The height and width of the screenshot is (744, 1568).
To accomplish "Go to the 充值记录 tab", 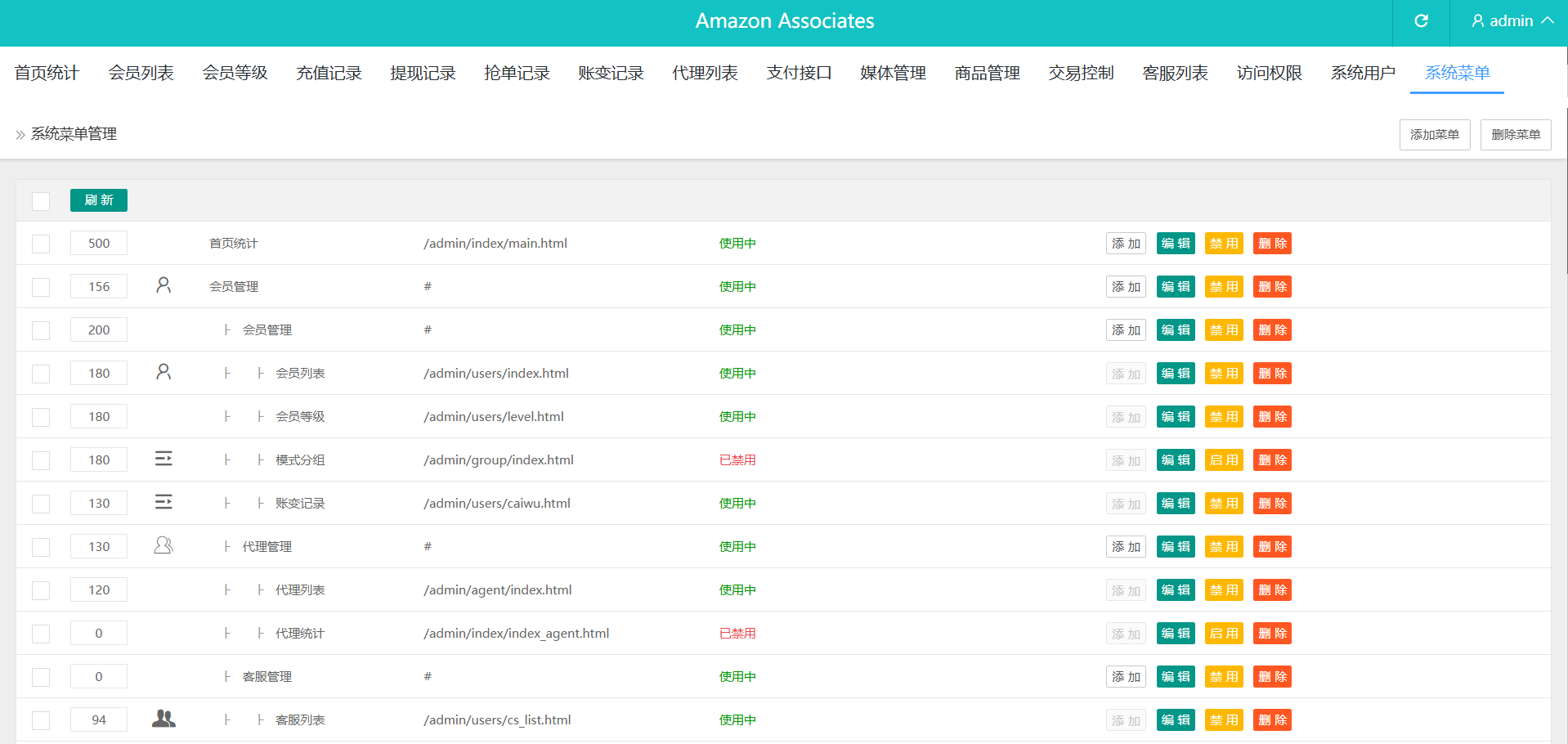I will pyautogui.click(x=329, y=73).
